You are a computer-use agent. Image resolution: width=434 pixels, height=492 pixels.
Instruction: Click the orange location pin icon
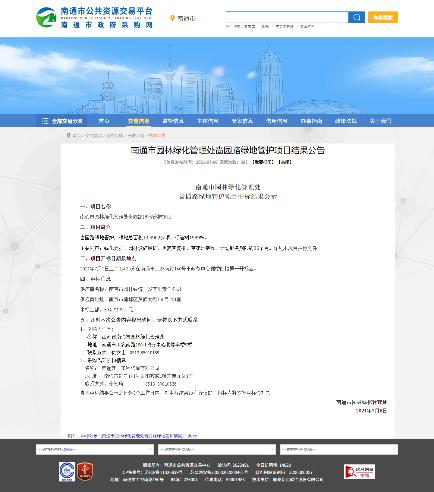coord(172,18)
